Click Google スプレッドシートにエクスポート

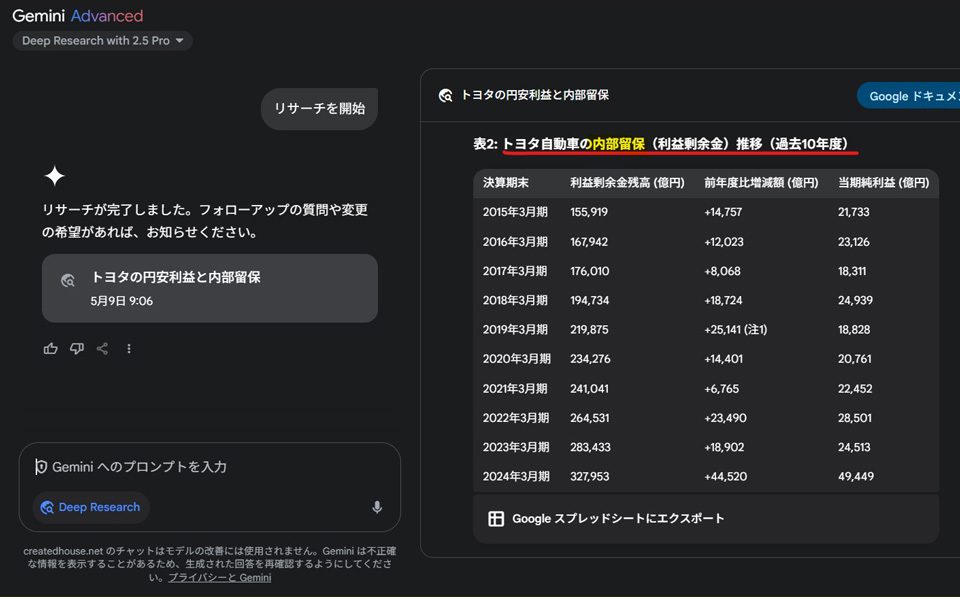(618, 519)
